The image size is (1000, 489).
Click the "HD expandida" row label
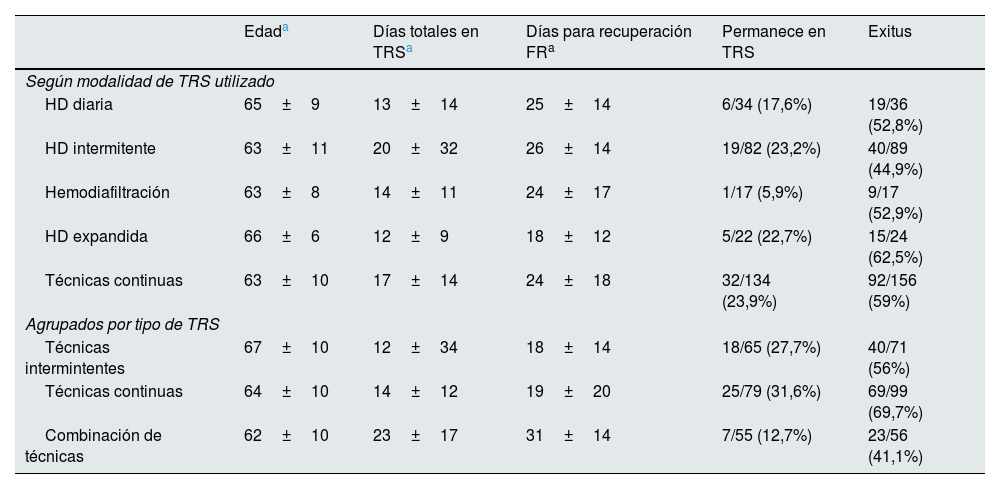point(96,236)
